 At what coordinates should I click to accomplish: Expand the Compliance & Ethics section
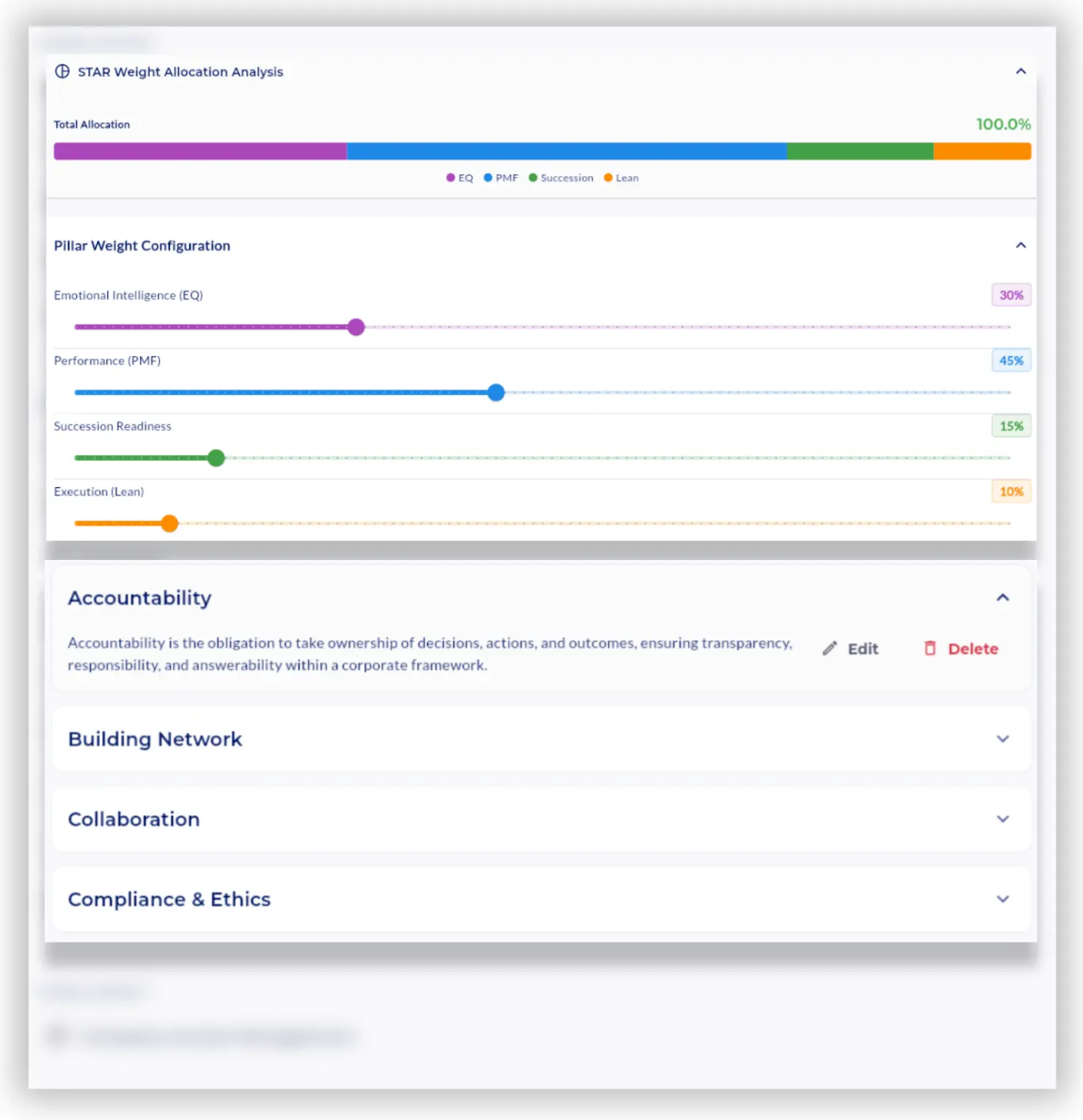tap(1003, 899)
